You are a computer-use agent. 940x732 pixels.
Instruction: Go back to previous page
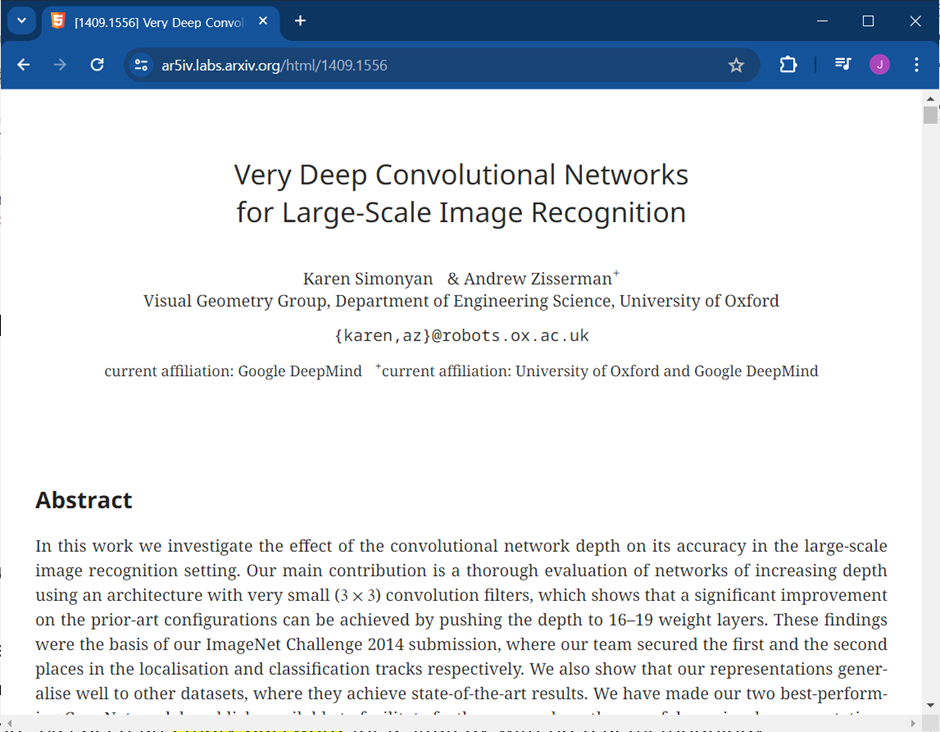[x=23, y=65]
